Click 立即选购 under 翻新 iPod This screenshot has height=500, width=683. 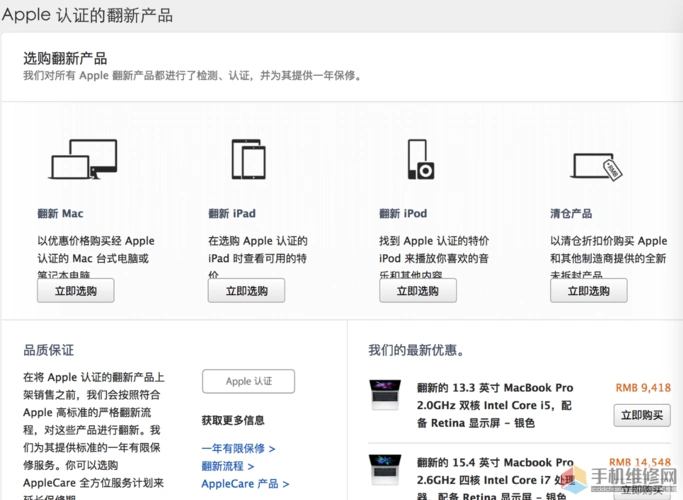coord(418,291)
